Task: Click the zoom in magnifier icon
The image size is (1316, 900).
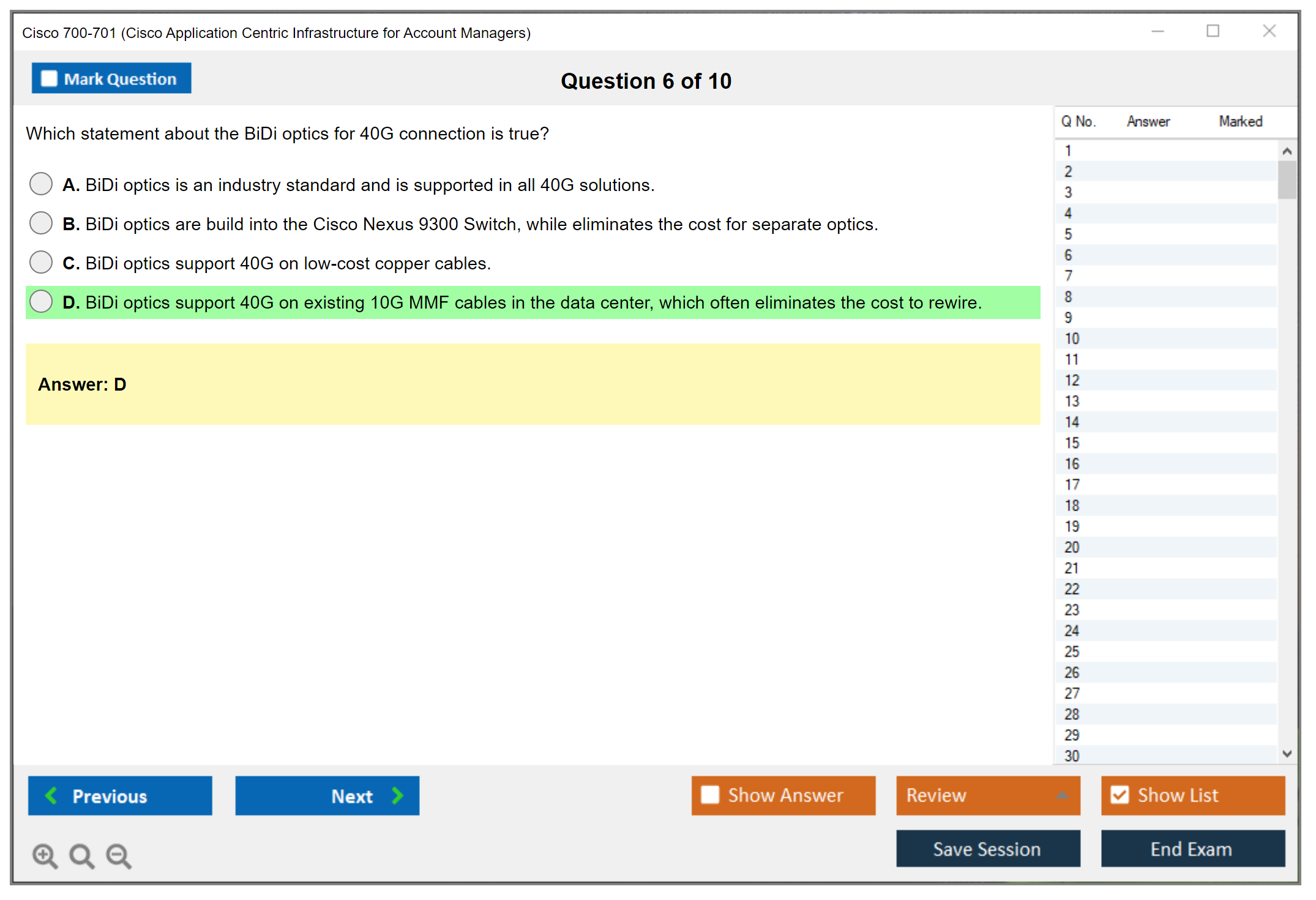Action: coord(45,855)
